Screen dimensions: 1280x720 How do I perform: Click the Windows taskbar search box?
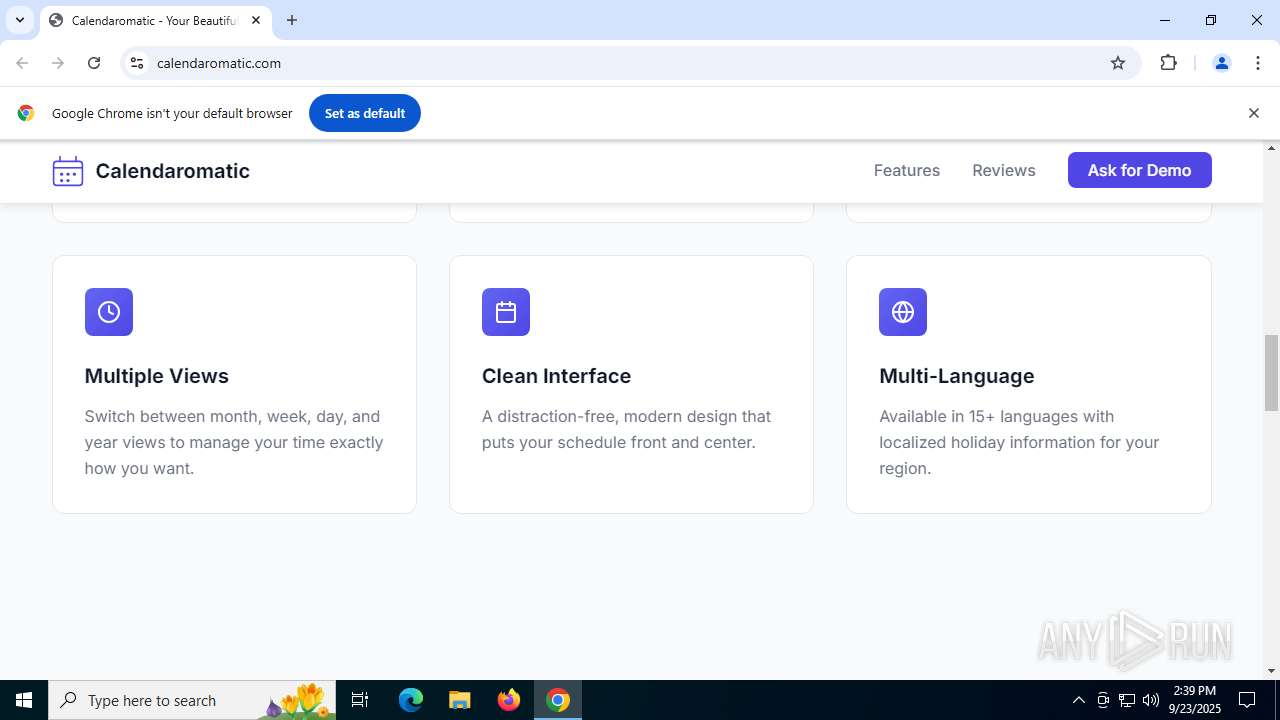(x=192, y=700)
